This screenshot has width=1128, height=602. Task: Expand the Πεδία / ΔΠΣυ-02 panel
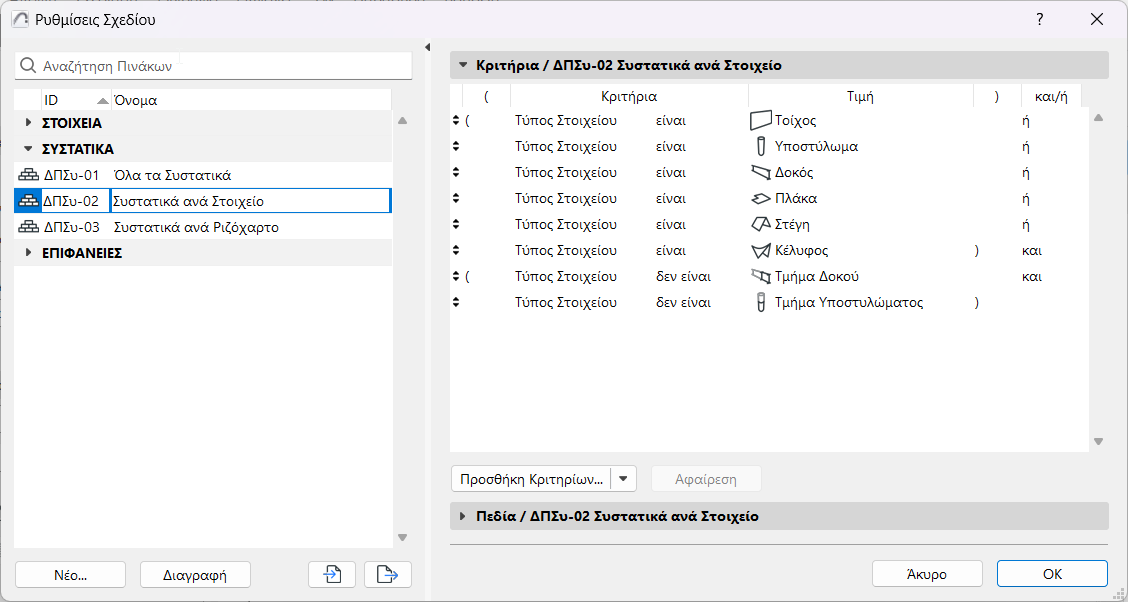tap(462, 517)
